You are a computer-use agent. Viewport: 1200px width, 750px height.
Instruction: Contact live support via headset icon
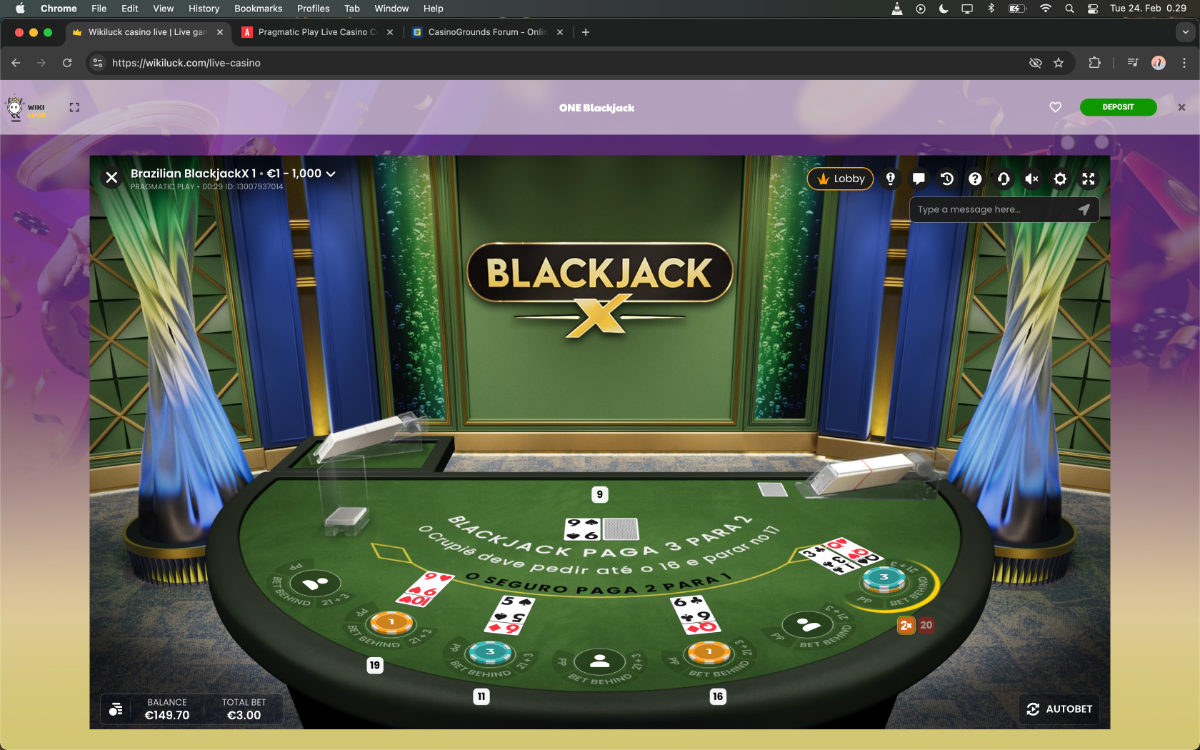[1003, 179]
